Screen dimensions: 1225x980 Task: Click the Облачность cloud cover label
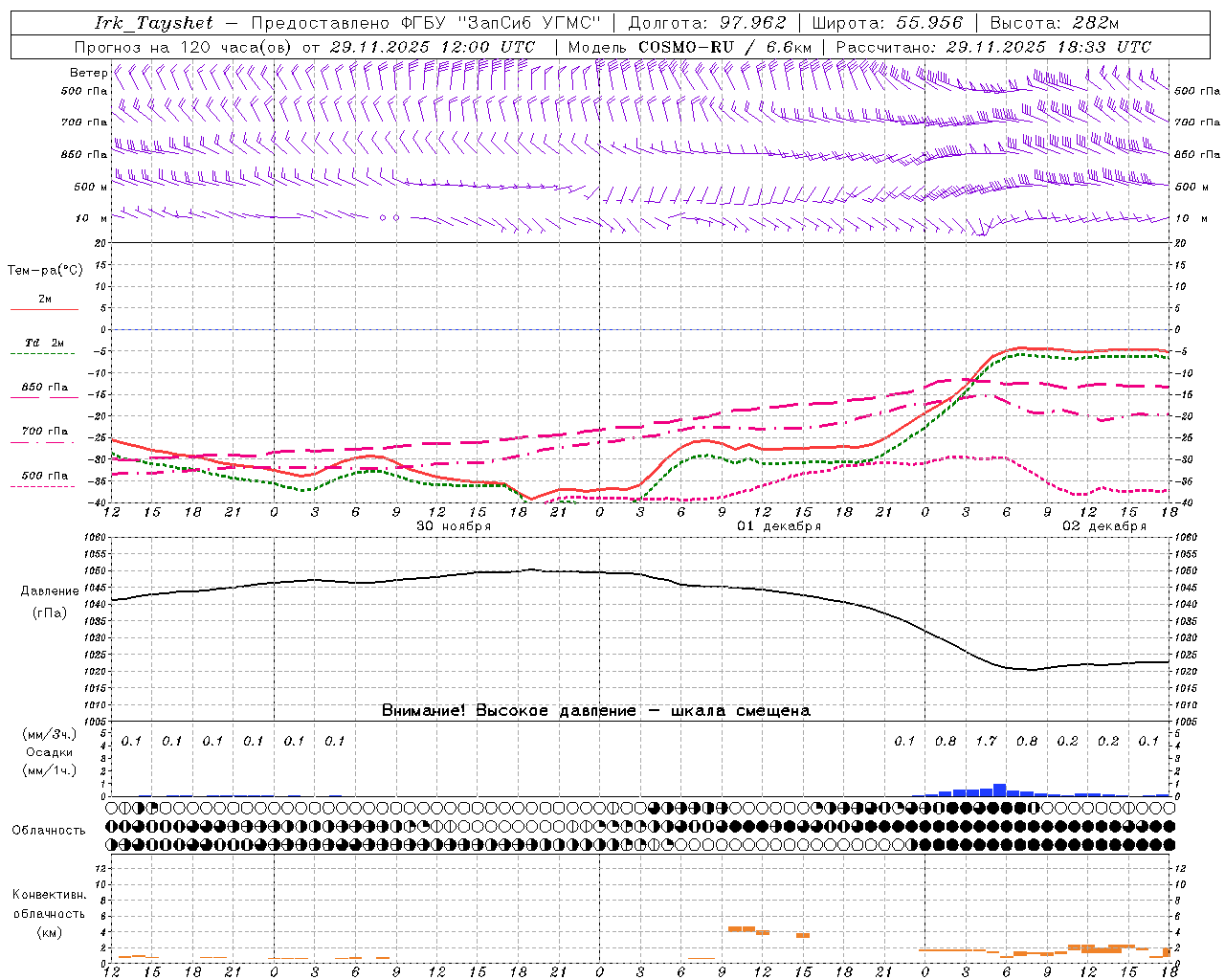tap(49, 831)
